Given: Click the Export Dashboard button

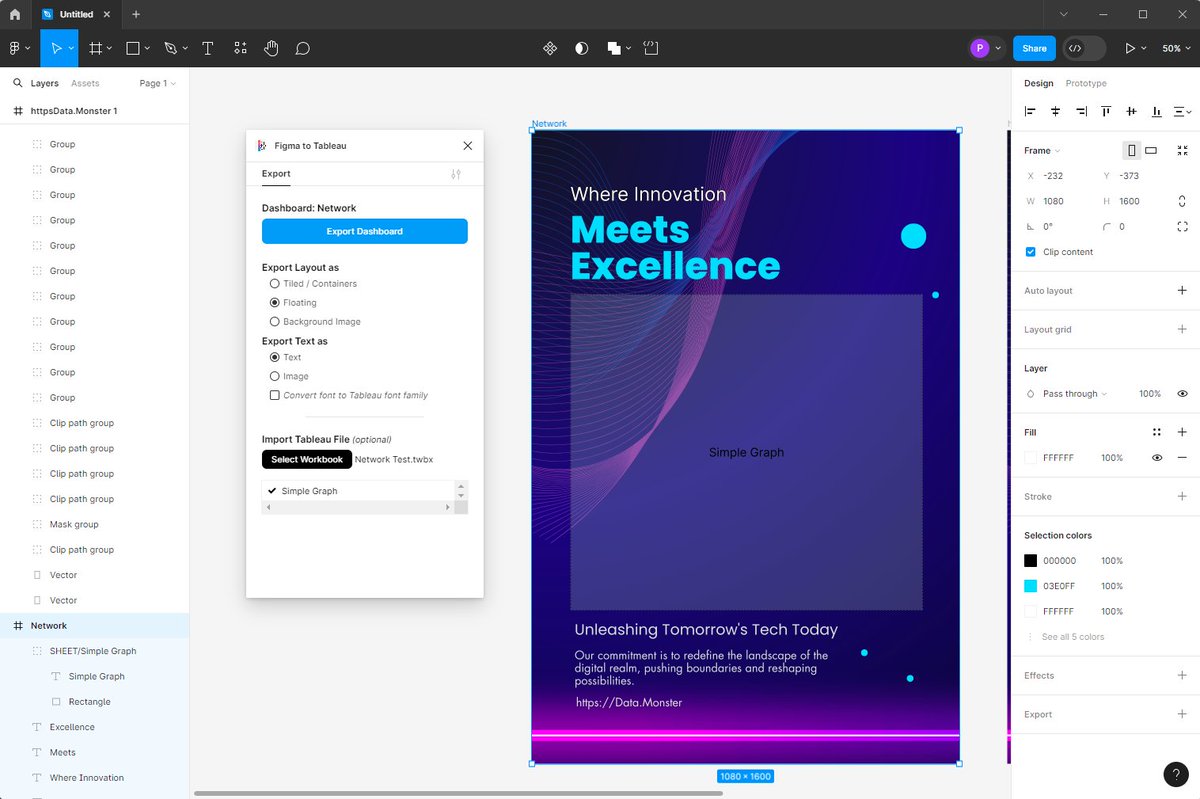Looking at the screenshot, I should tap(365, 231).
